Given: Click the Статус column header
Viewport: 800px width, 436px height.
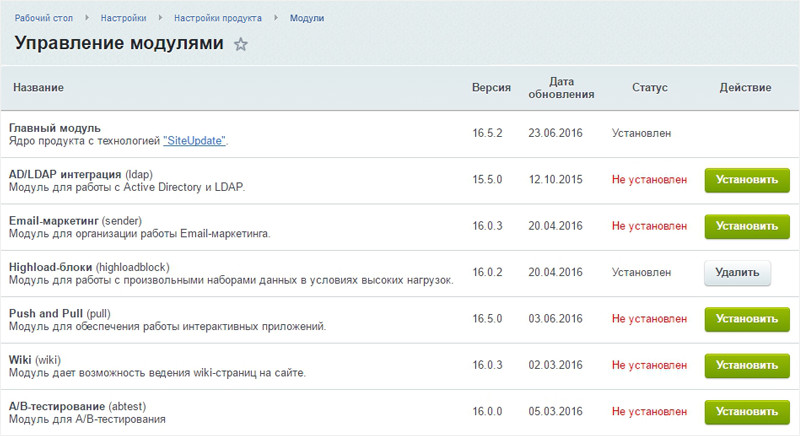Looking at the screenshot, I should pyautogui.click(x=649, y=88).
